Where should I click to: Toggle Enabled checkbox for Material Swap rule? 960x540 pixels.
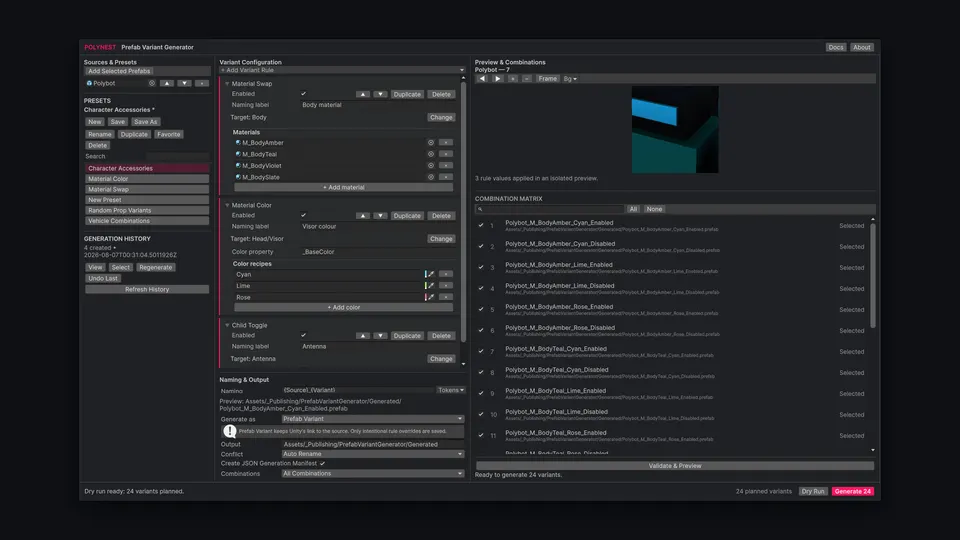click(x=304, y=94)
